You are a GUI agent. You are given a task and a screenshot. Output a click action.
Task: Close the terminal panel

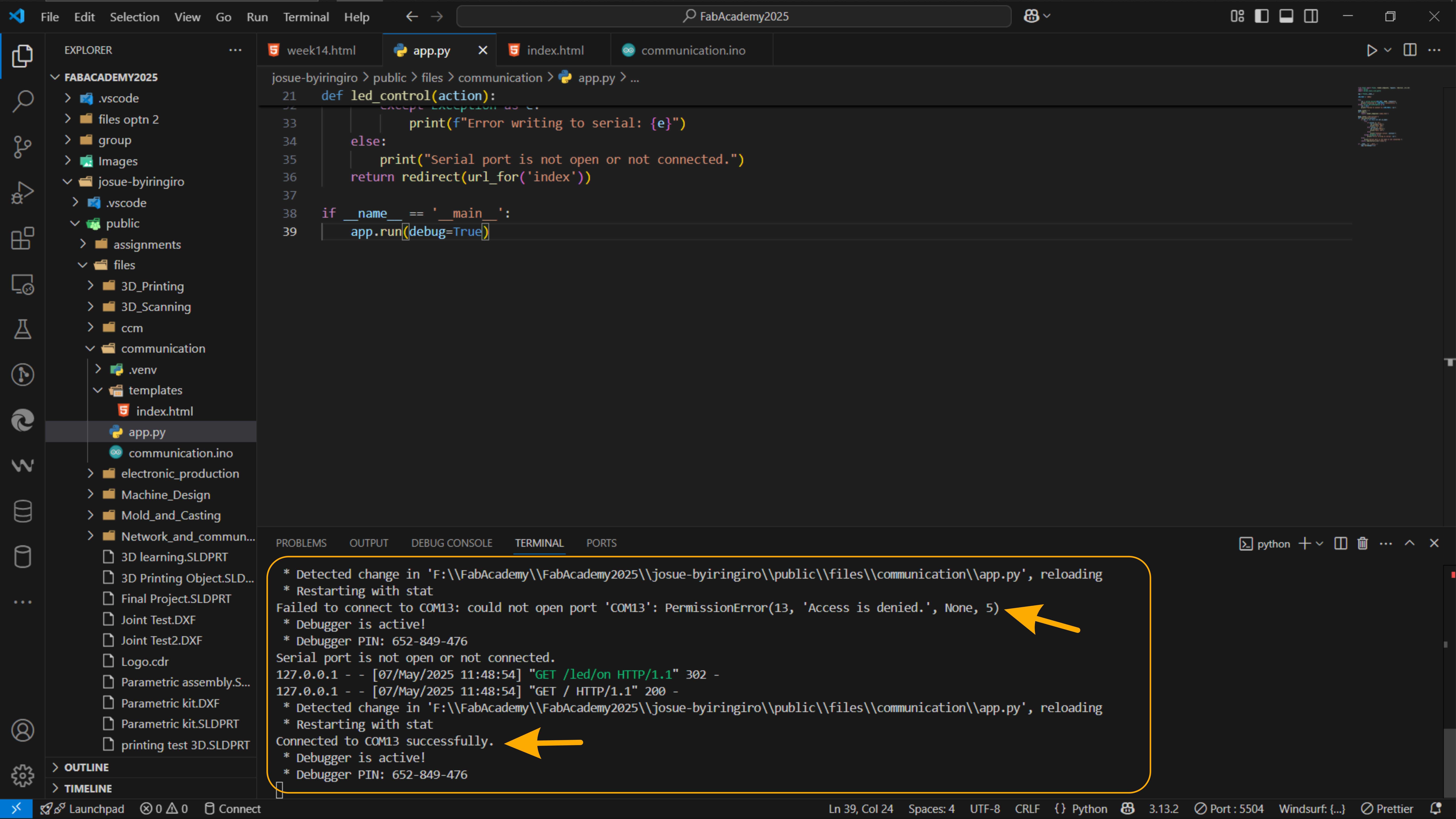pyautogui.click(x=1434, y=543)
